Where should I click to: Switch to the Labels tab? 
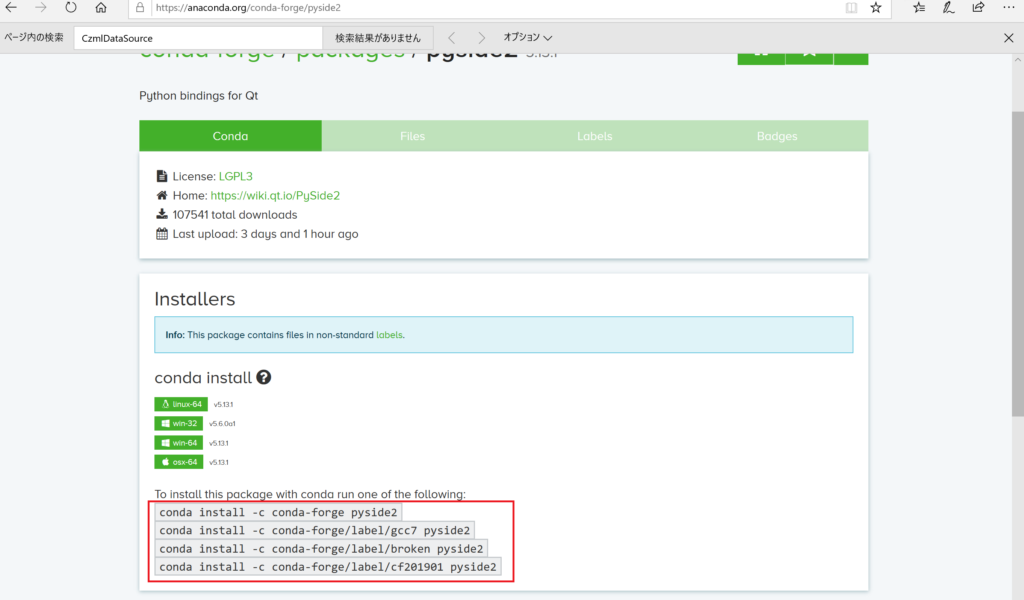point(594,136)
